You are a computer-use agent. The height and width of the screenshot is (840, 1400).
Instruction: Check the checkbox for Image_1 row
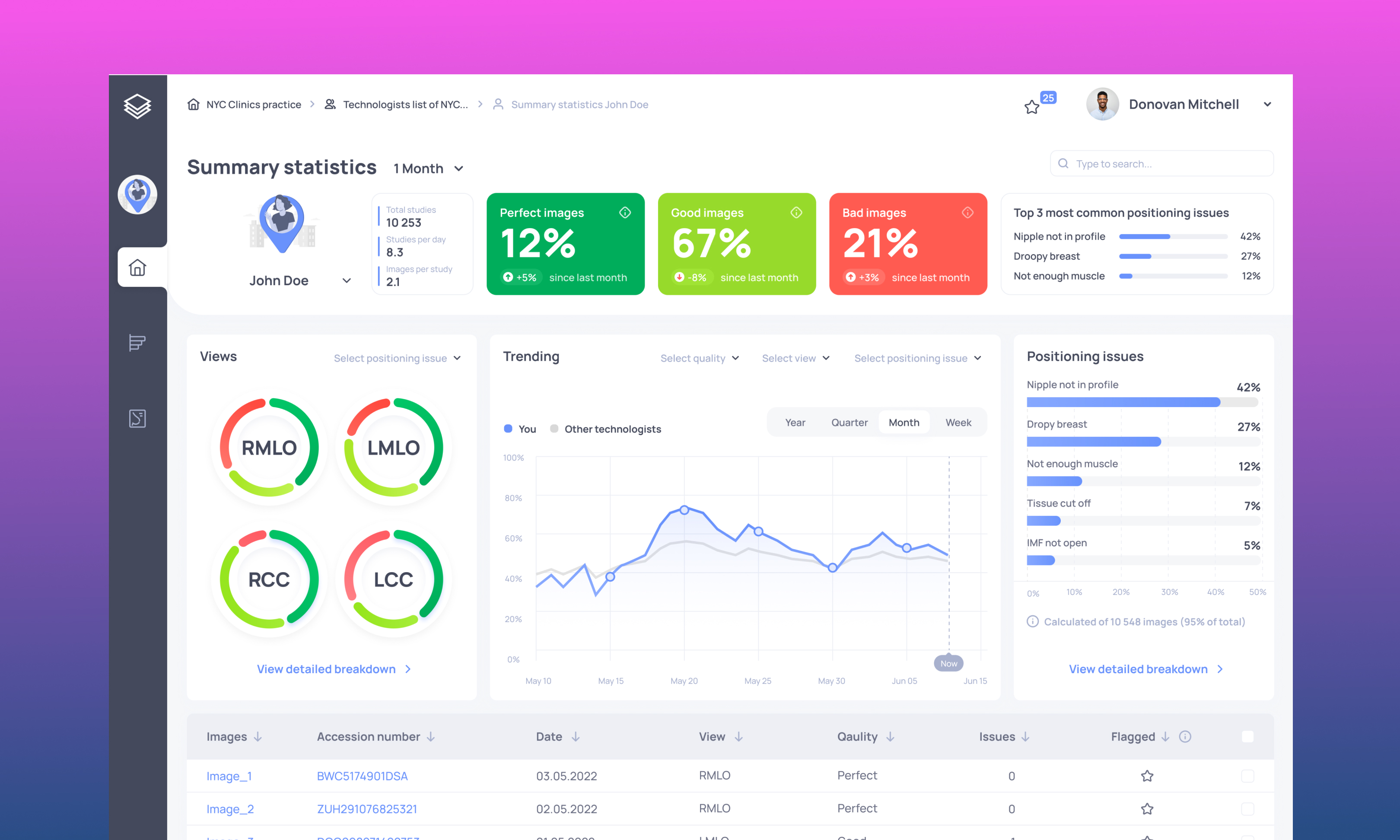(x=1248, y=776)
